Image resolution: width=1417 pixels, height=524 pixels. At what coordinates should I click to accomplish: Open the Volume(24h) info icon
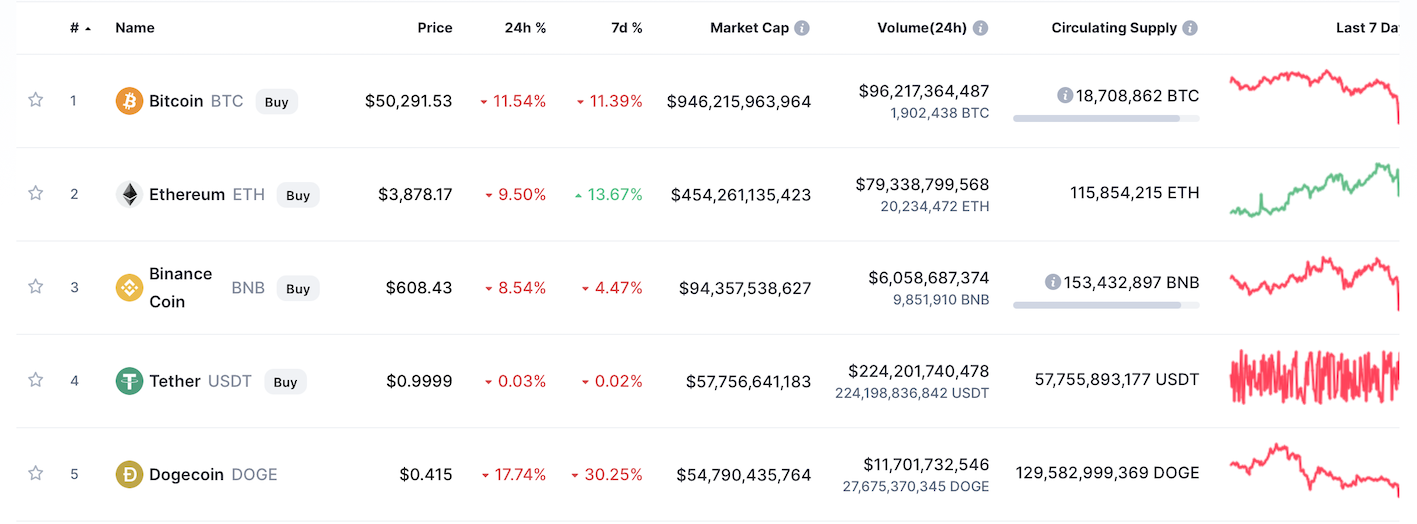point(981,28)
